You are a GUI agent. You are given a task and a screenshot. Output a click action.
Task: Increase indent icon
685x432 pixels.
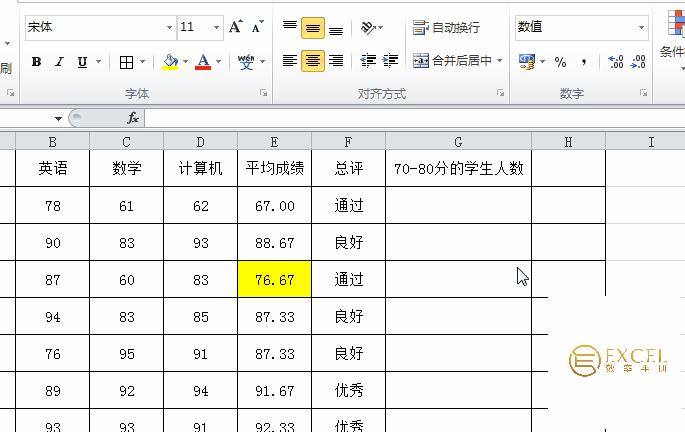[390, 61]
